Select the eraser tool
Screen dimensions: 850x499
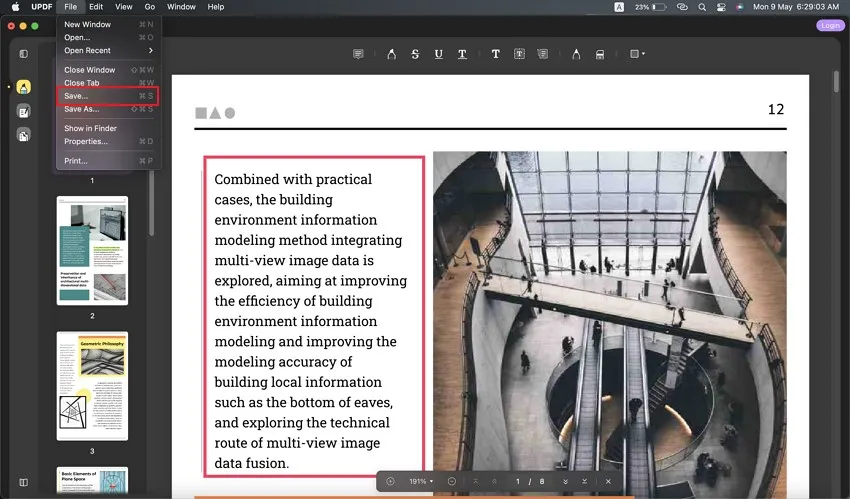tap(600, 54)
